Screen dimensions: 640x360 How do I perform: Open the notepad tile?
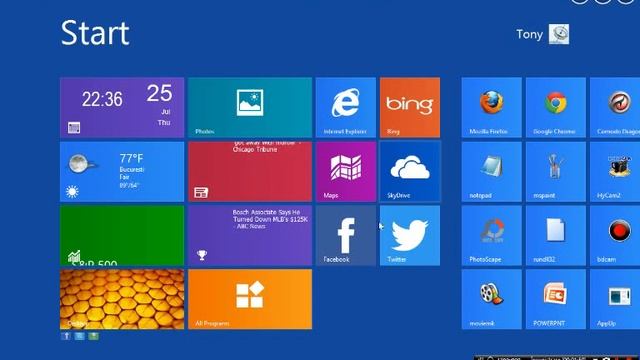pyautogui.click(x=491, y=171)
